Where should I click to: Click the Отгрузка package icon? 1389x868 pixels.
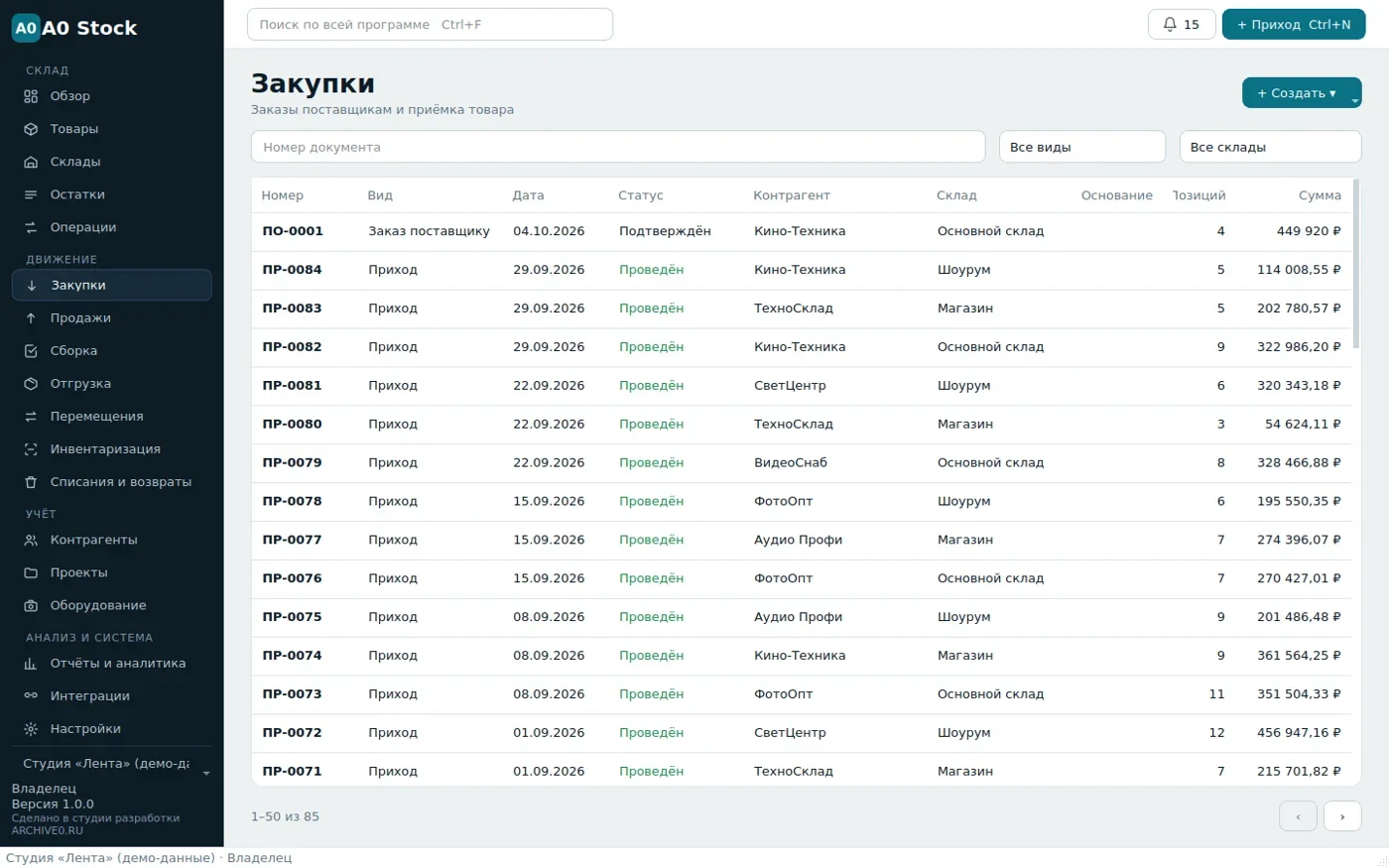click(31, 384)
